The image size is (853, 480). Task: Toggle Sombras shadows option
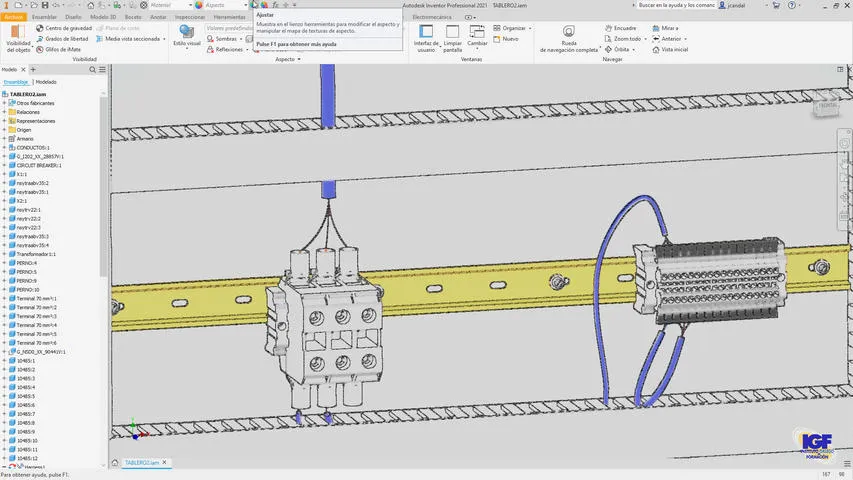222,39
